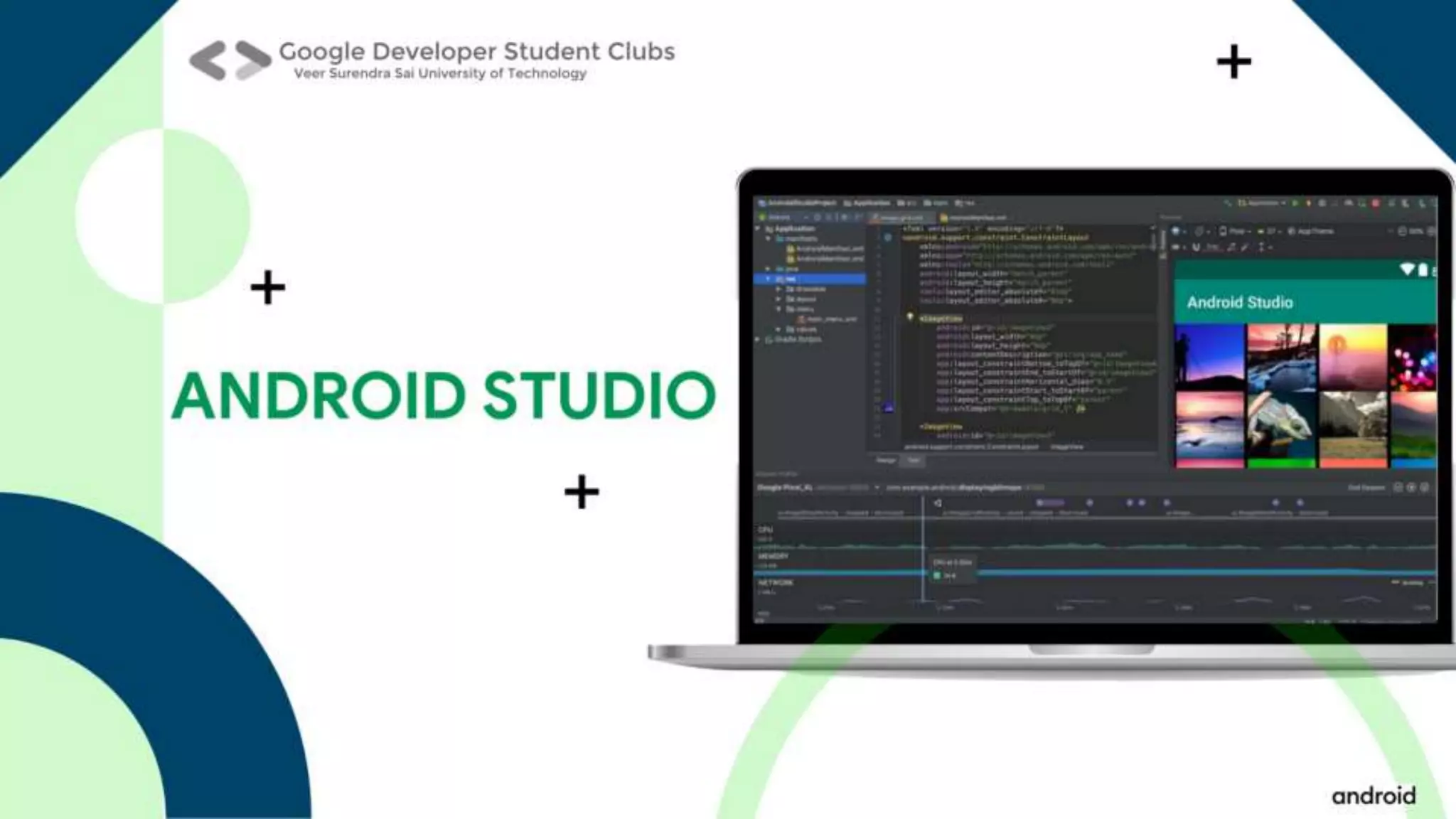This screenshot has width=1456, height=819.
Task: Click the magnet autoconnect icon in layout toolbar
Action: (1196, 247)
